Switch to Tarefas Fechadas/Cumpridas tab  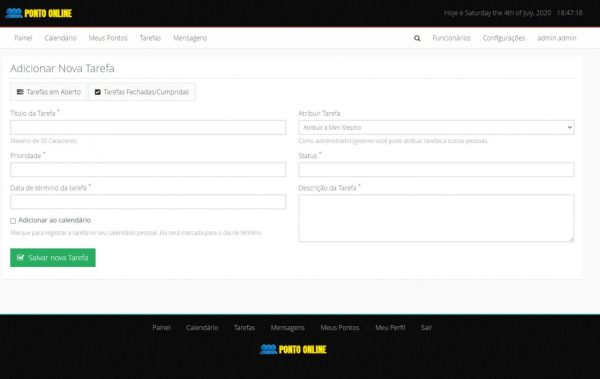(x=142, y=92)
